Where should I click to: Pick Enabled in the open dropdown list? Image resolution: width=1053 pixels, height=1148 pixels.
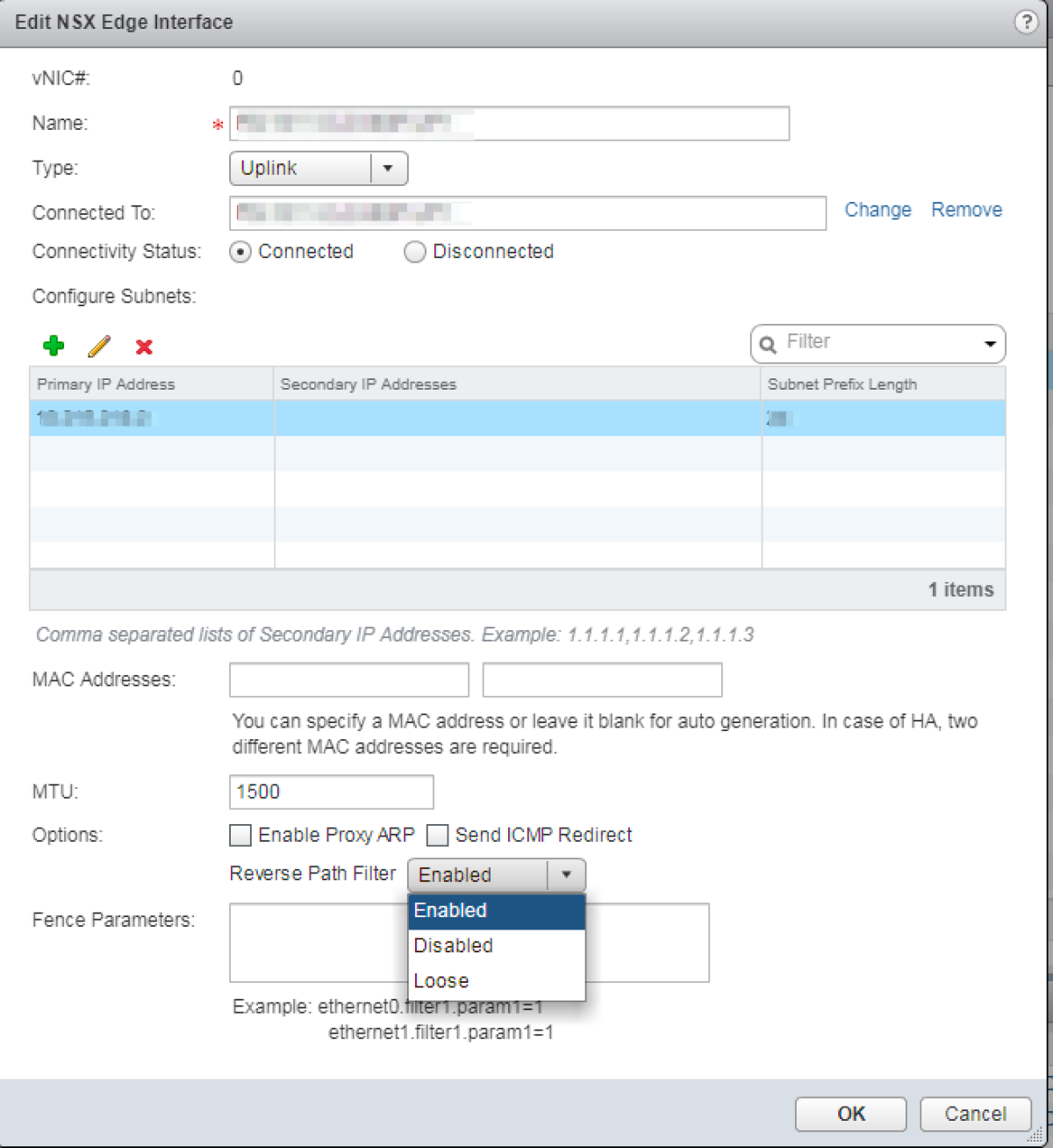tap(450, 911)
